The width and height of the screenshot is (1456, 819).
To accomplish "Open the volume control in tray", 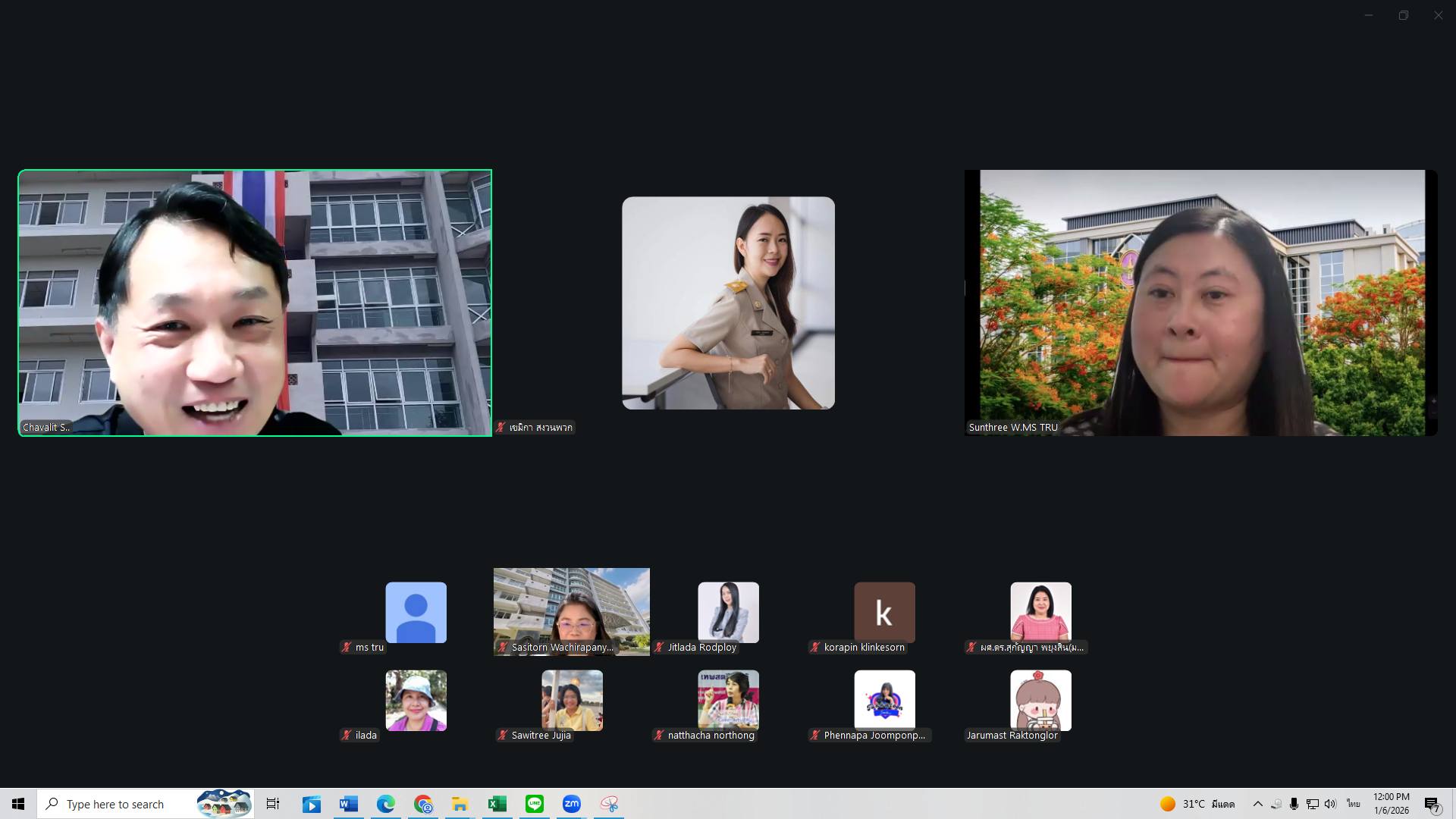I will (1330, 804).
